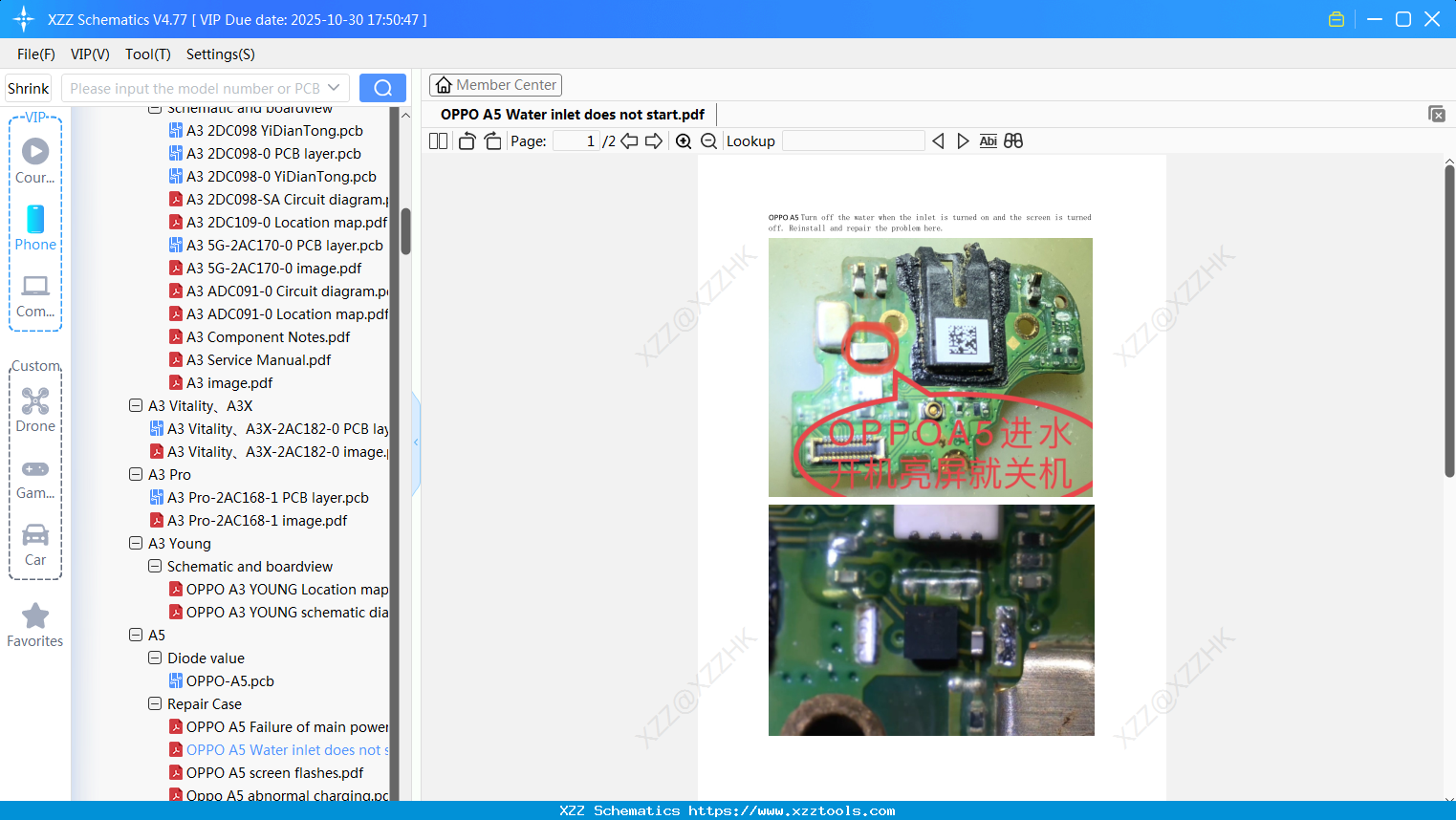Viewport: 1456px width, 820px height.
Task: Click the file tree vertical scrollbar
Action: 405,231
